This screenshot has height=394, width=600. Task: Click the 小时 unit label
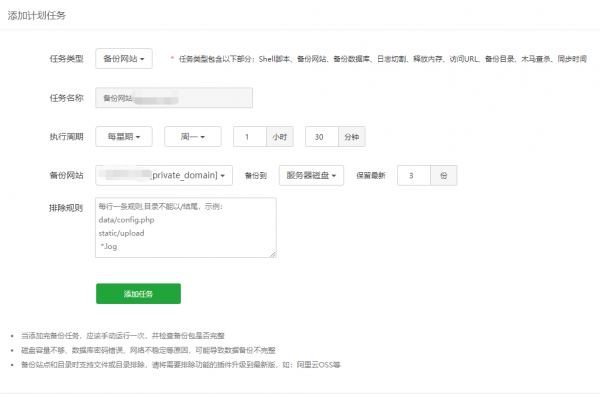[280, 137]
